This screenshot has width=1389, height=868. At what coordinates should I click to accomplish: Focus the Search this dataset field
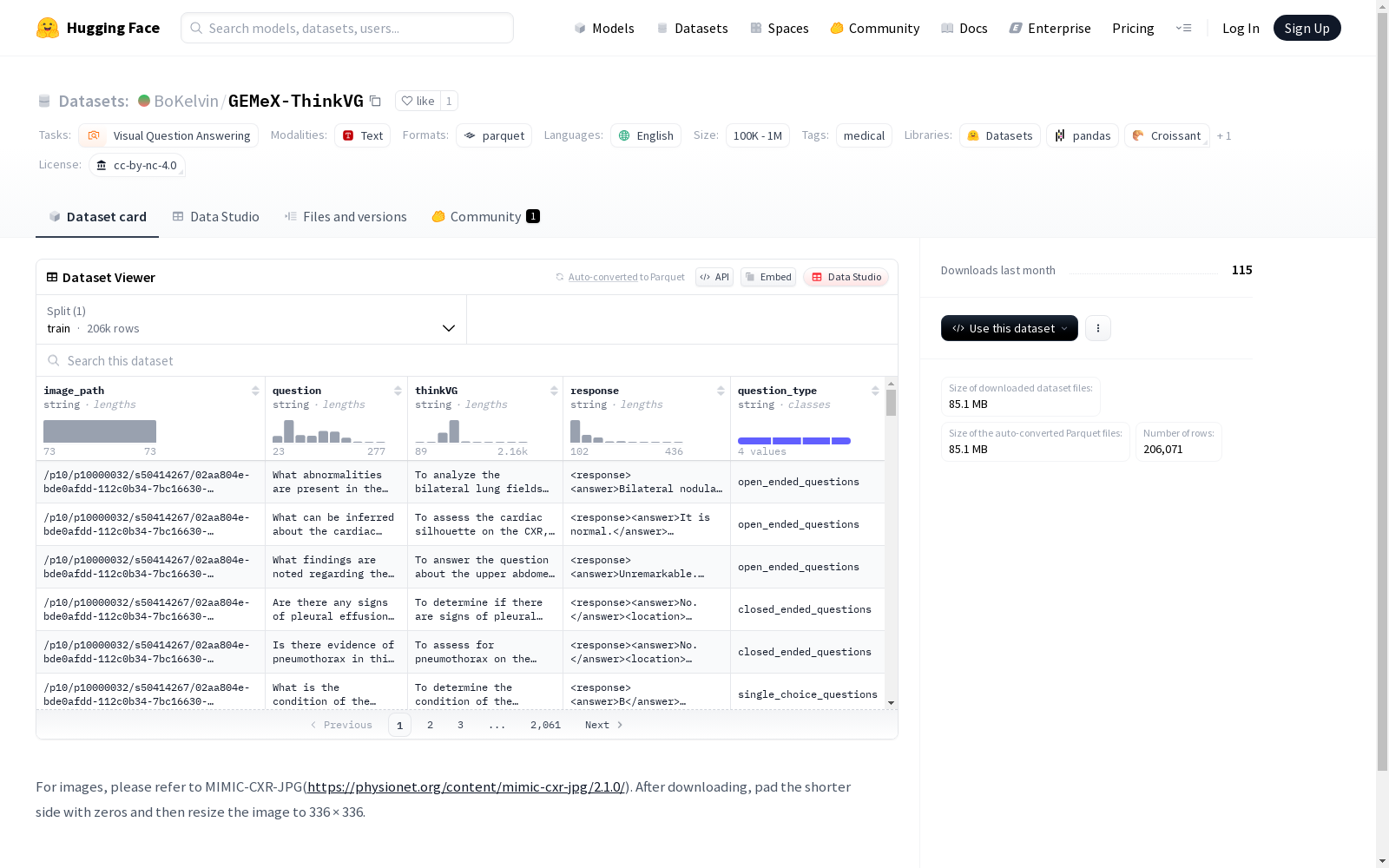[467, 360]
